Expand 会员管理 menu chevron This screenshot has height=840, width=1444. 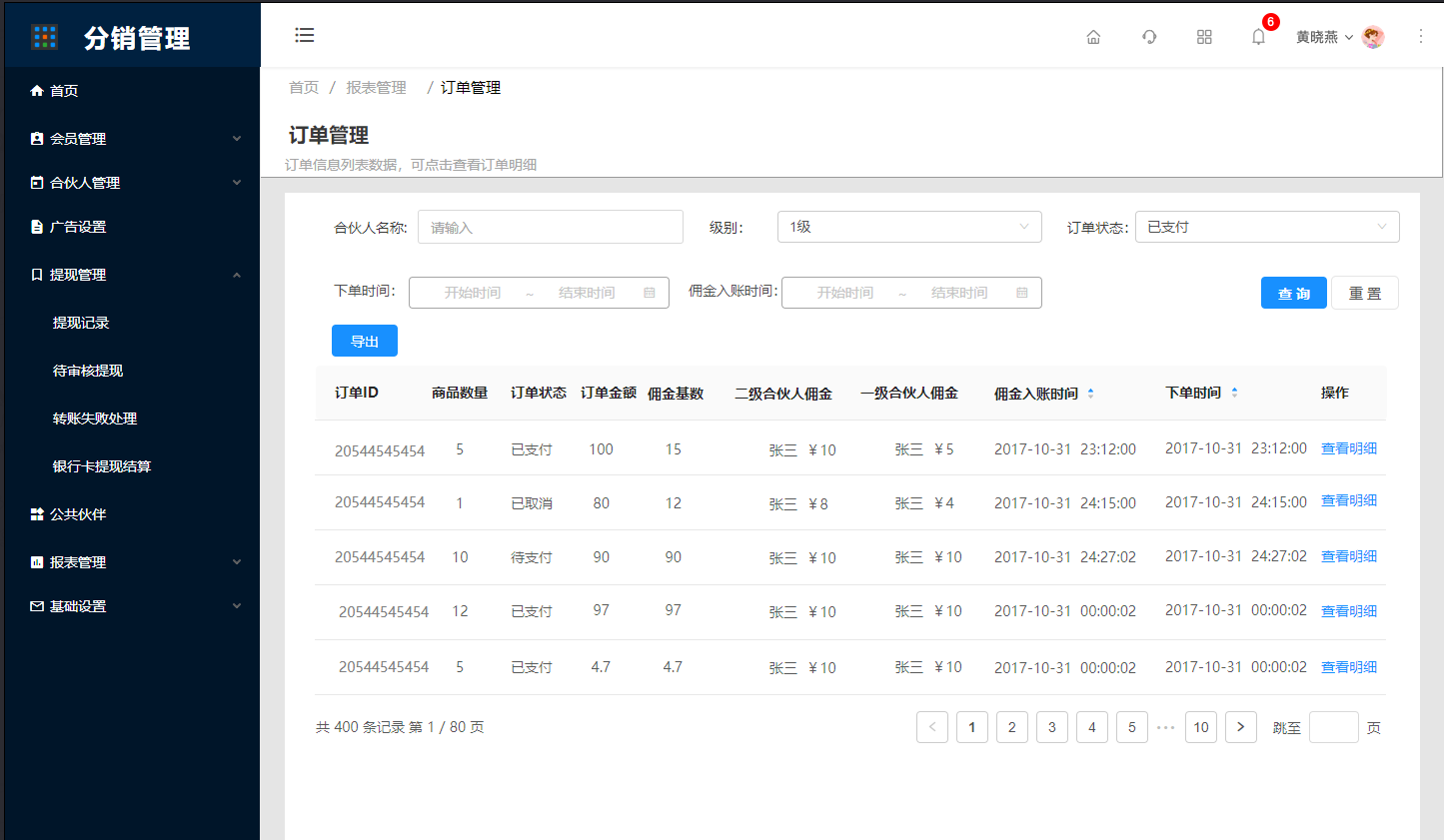pyautogui.click(x=237, y=139)
